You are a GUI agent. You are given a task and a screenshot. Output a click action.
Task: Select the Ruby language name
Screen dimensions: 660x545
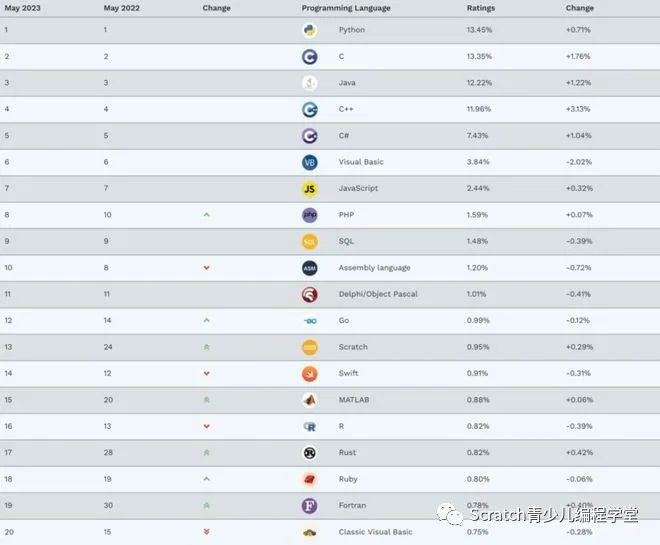point(348,479)
